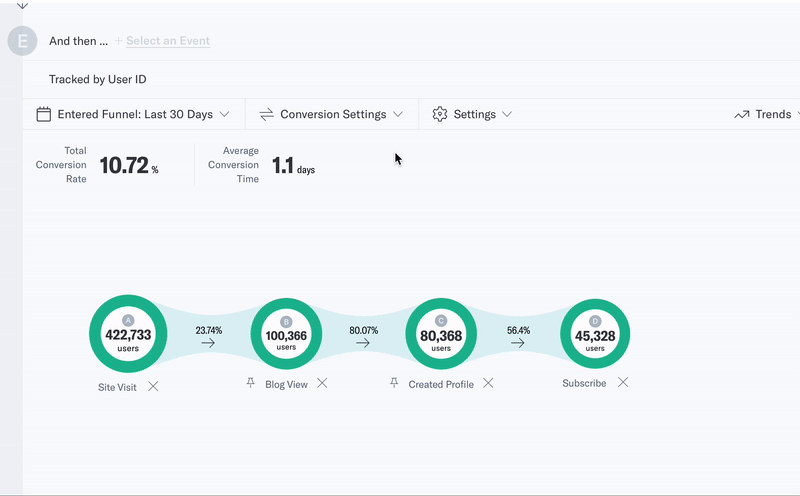Click the calendar icon beside Entered Funnel
The width and height of the screenshot is (800, 496).
click(x=44, y=114)
